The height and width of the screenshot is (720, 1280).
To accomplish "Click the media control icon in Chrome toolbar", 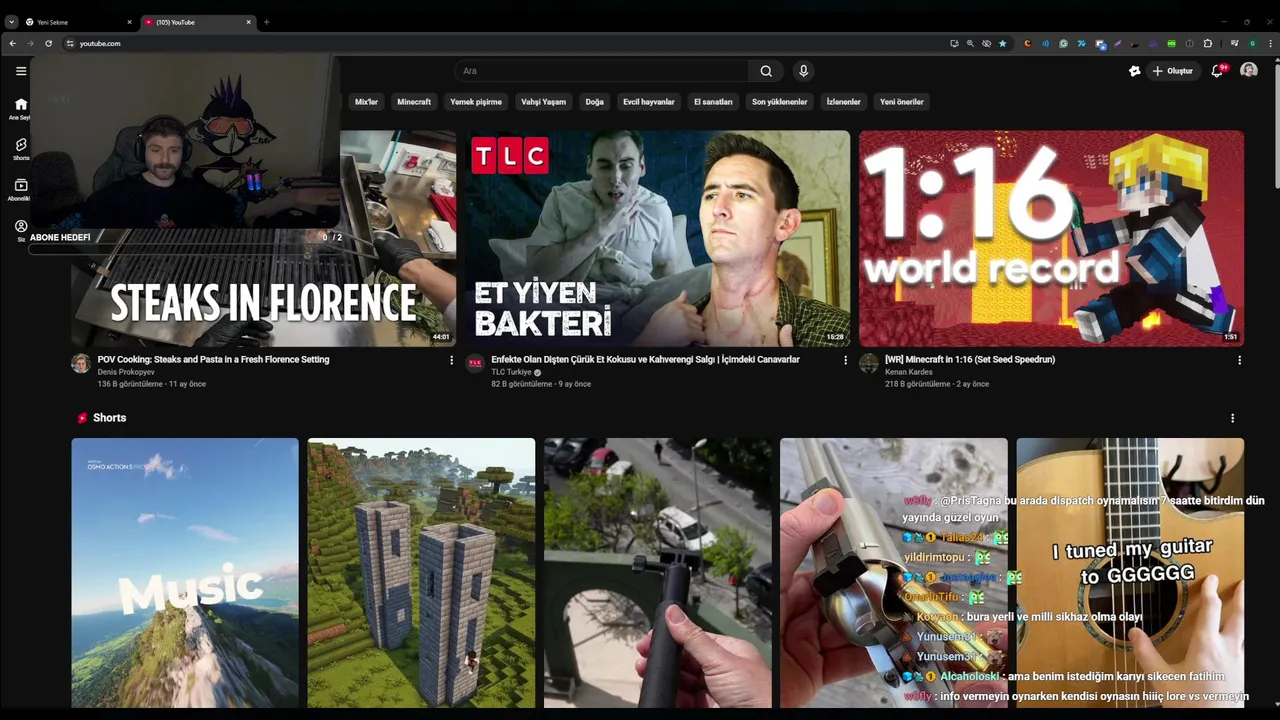I will [x=1234, y=44].
